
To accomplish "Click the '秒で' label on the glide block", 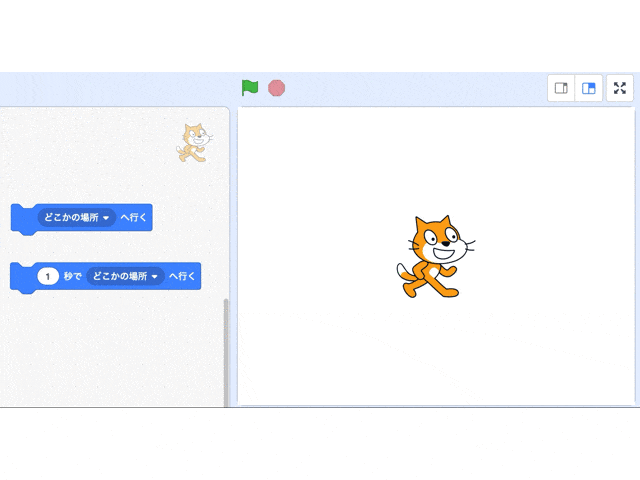I will click(73, 276).
